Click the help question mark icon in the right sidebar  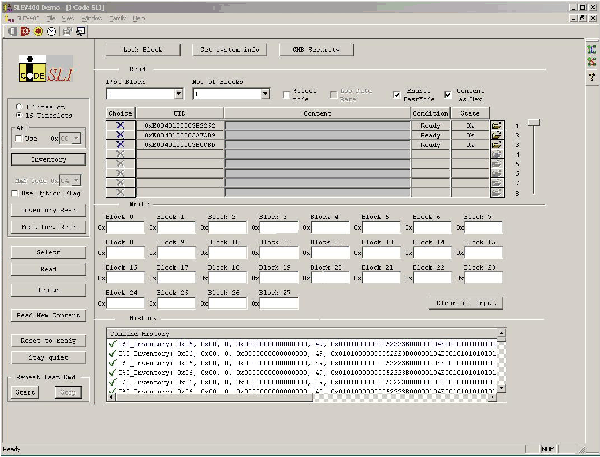592,74
